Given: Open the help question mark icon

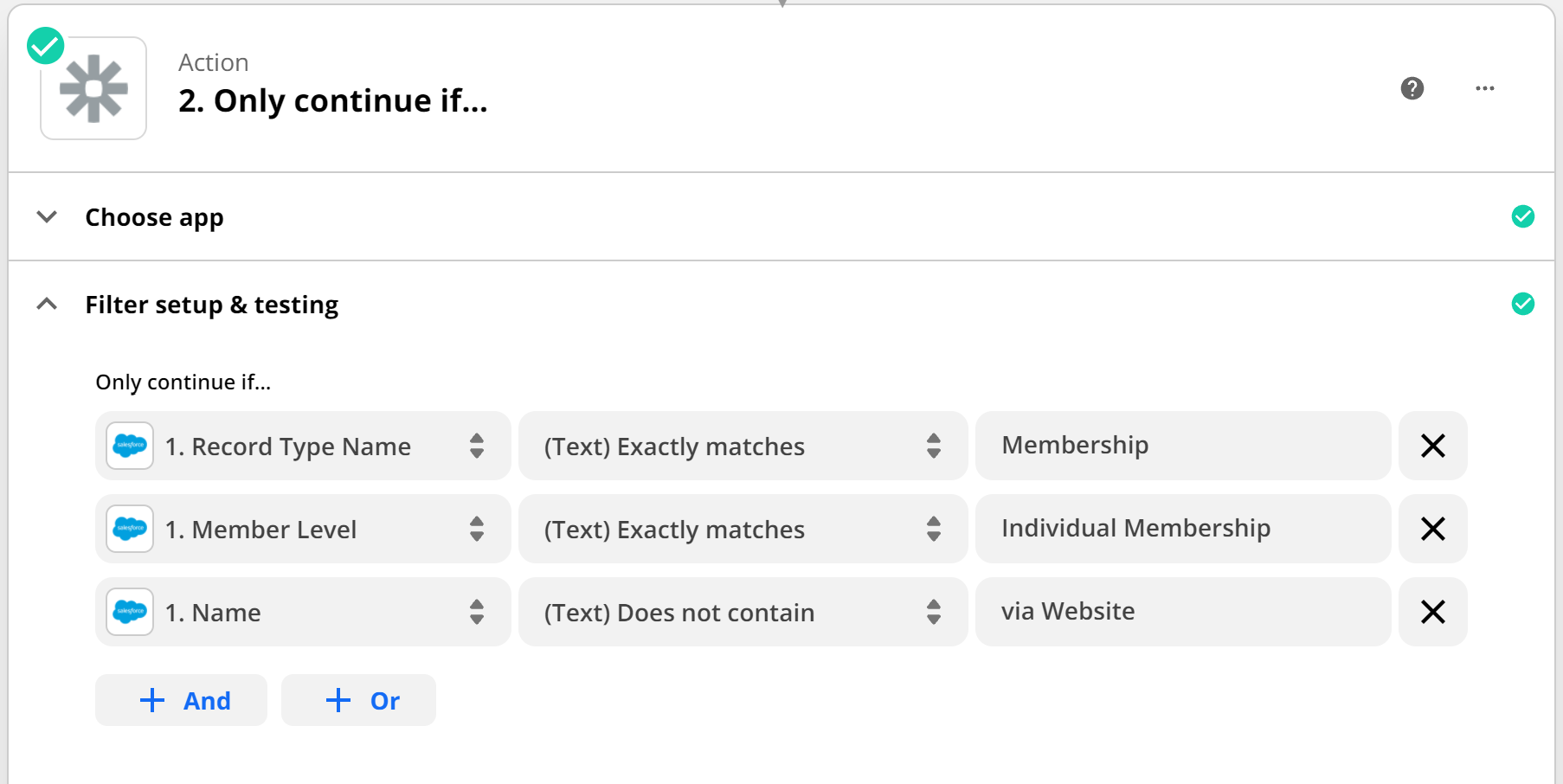Looking at the screenshot, I should [1412, 88].
